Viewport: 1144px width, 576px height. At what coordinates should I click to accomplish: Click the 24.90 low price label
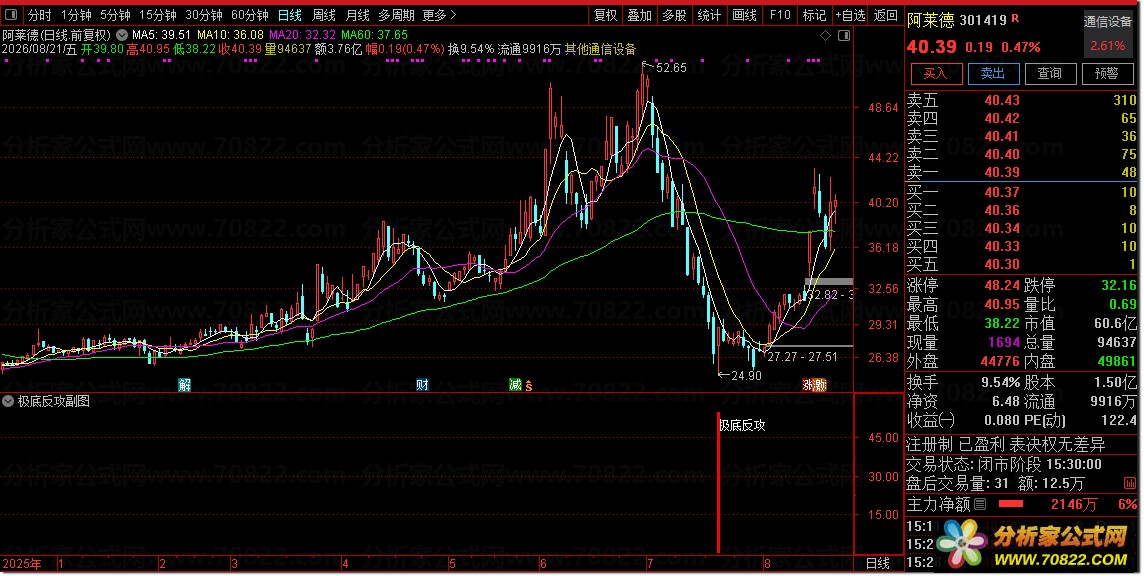click(x=746, y=375)
